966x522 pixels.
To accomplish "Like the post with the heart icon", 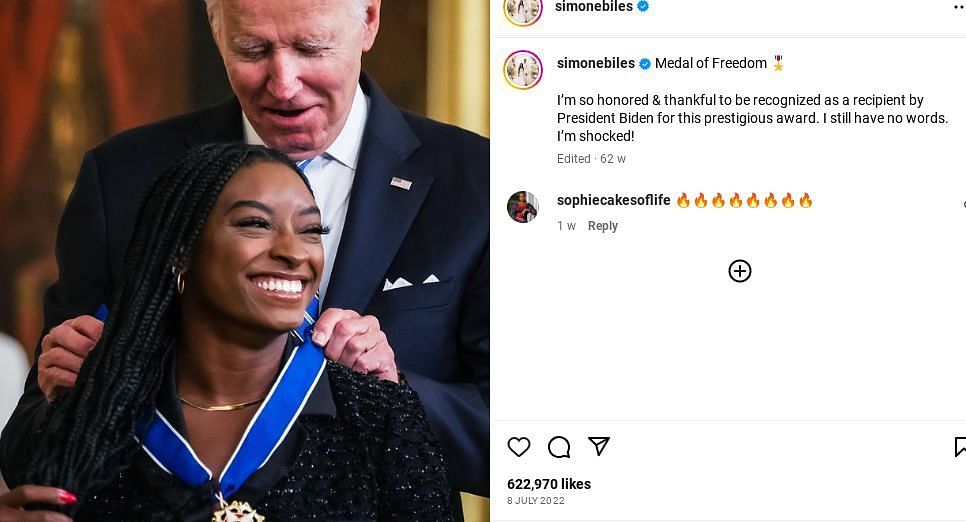I will click(519, 447).
